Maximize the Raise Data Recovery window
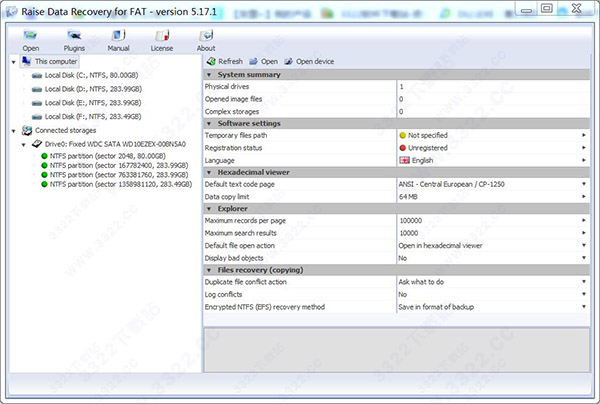 [546, 8]
